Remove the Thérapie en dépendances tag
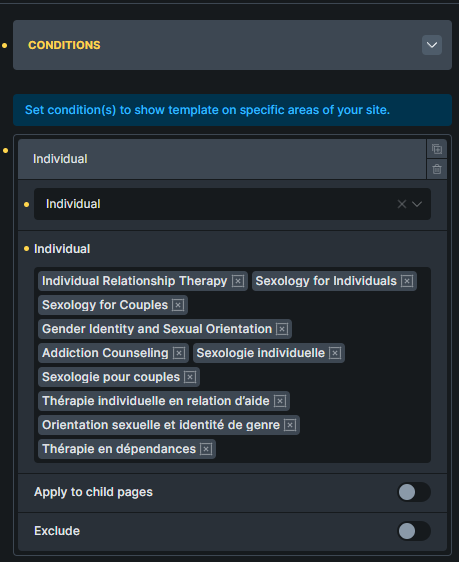Screen dimensions: 459x562 click(x=206, y=449)
